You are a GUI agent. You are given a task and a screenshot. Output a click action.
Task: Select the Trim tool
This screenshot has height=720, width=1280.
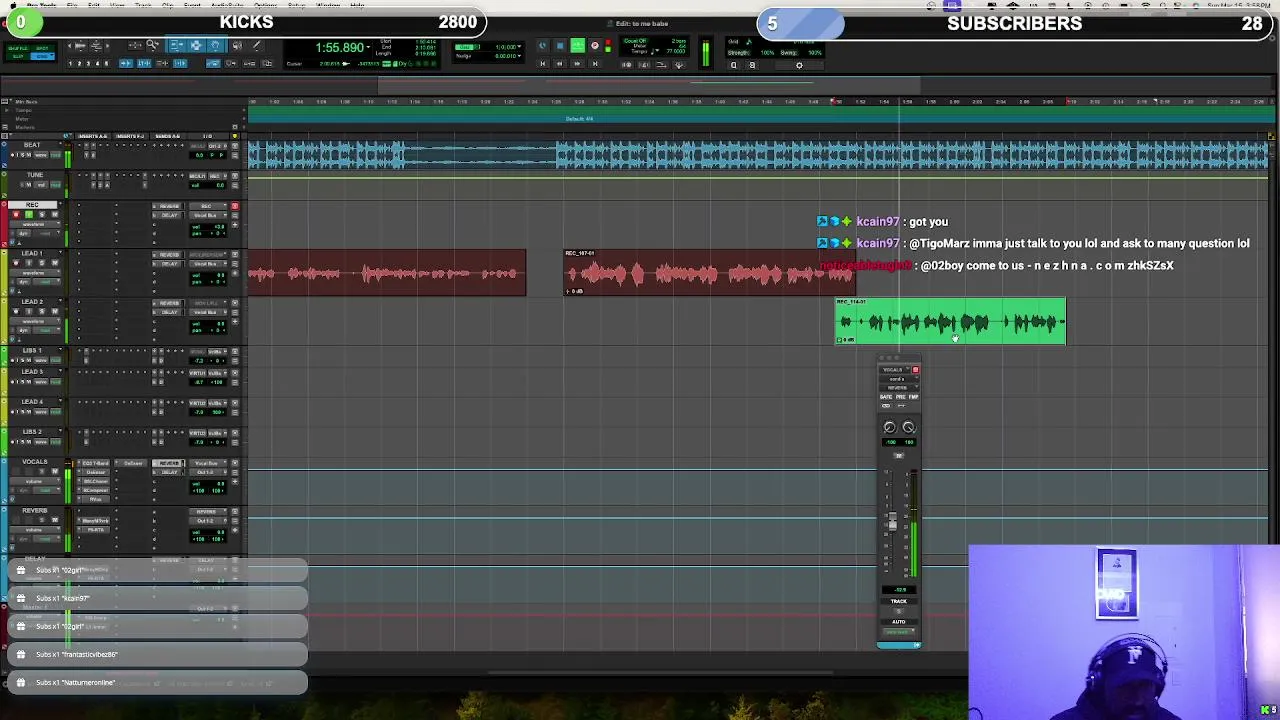177,46
